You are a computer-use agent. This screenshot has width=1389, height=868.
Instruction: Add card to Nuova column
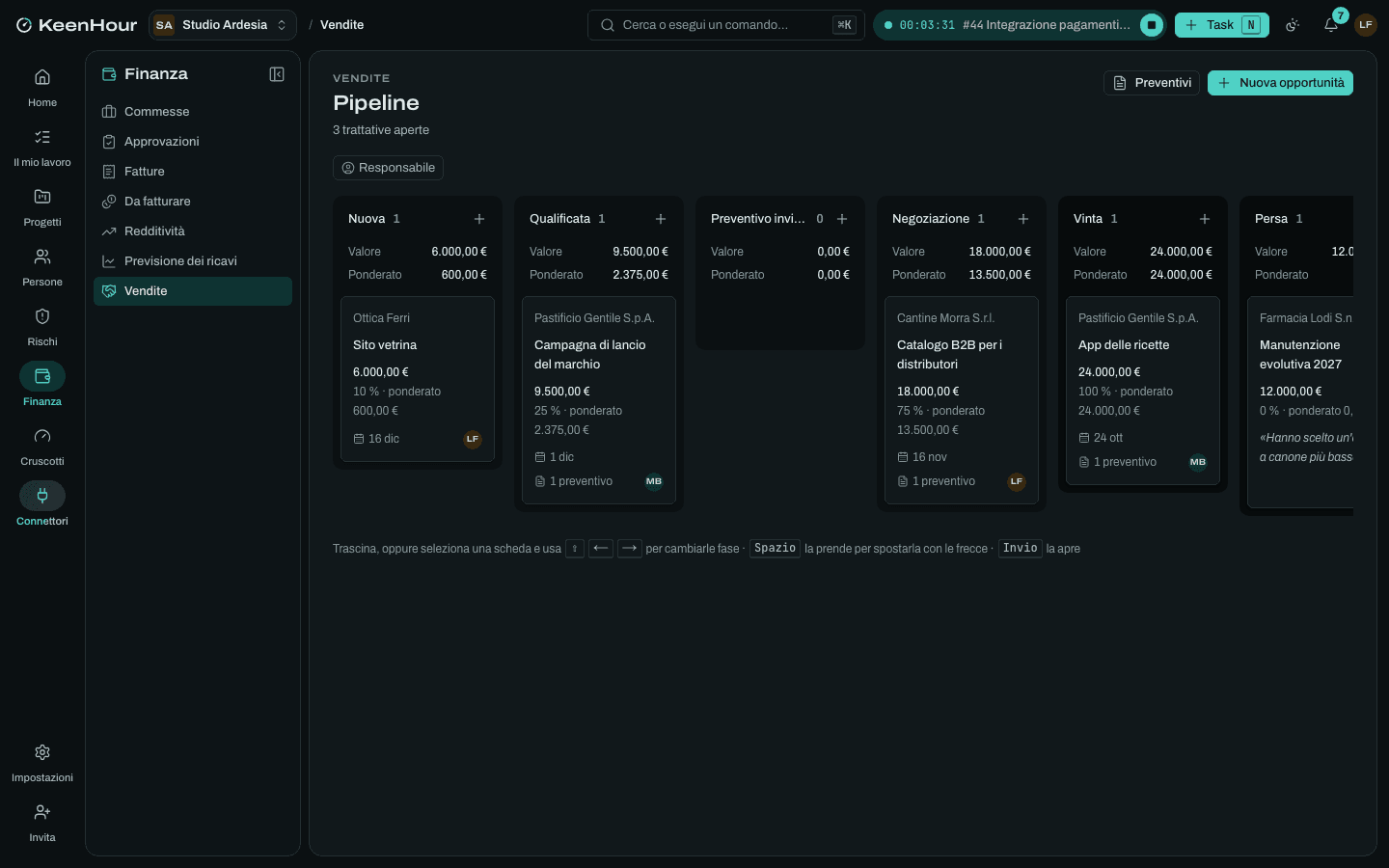click(x=479, y=219)
